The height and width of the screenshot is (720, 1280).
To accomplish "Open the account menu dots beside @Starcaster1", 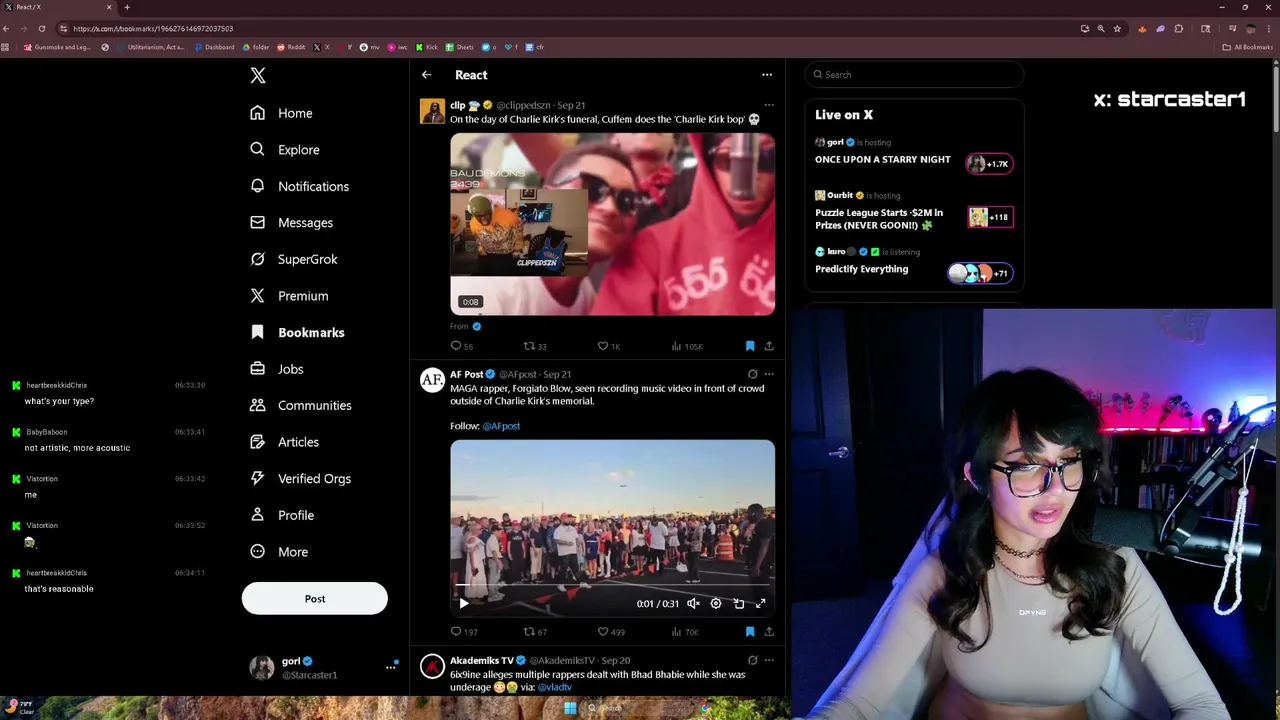I will coord(391,667).
